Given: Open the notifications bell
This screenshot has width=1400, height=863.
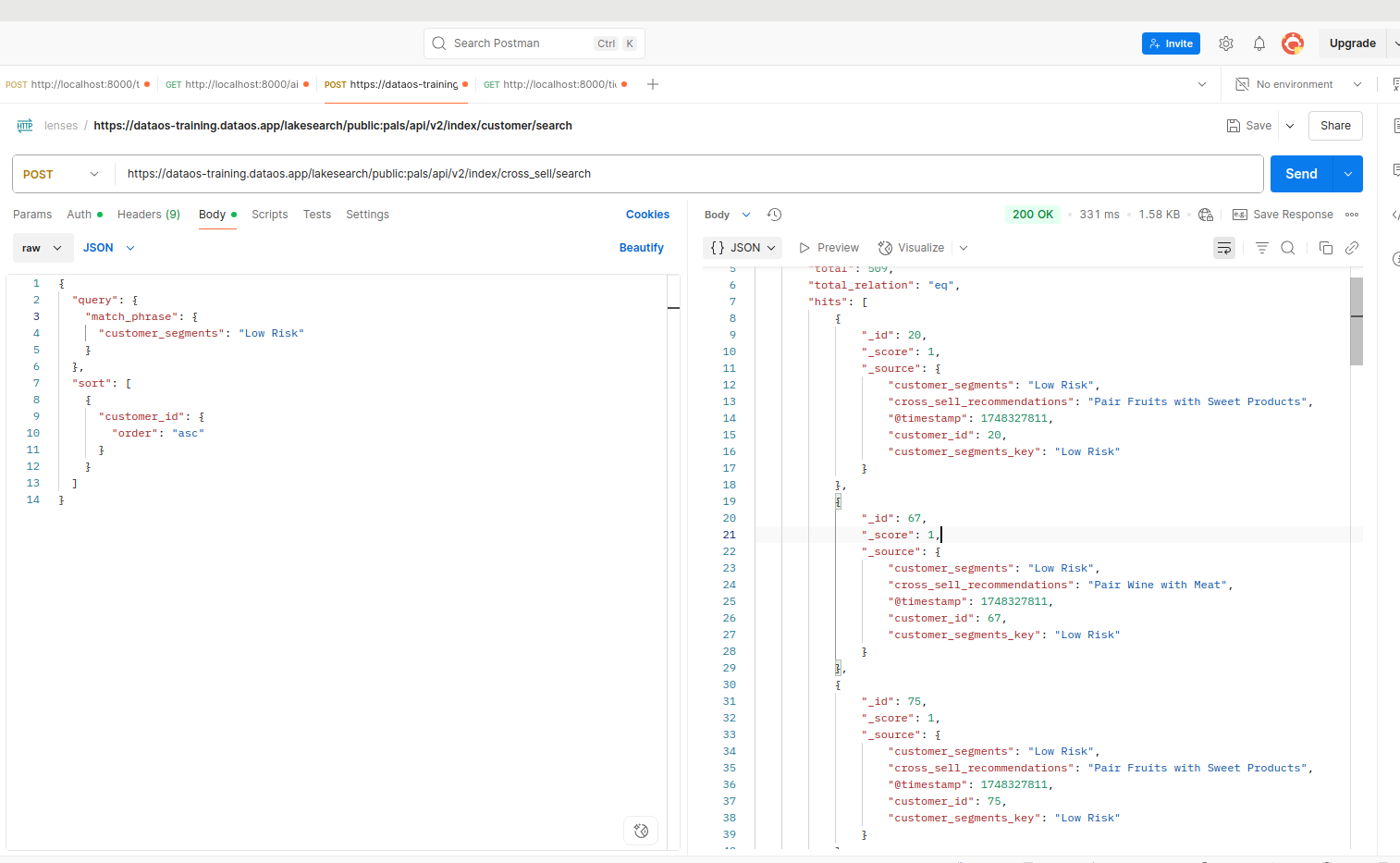Looking at the screenshot, I should point(1259,43).
